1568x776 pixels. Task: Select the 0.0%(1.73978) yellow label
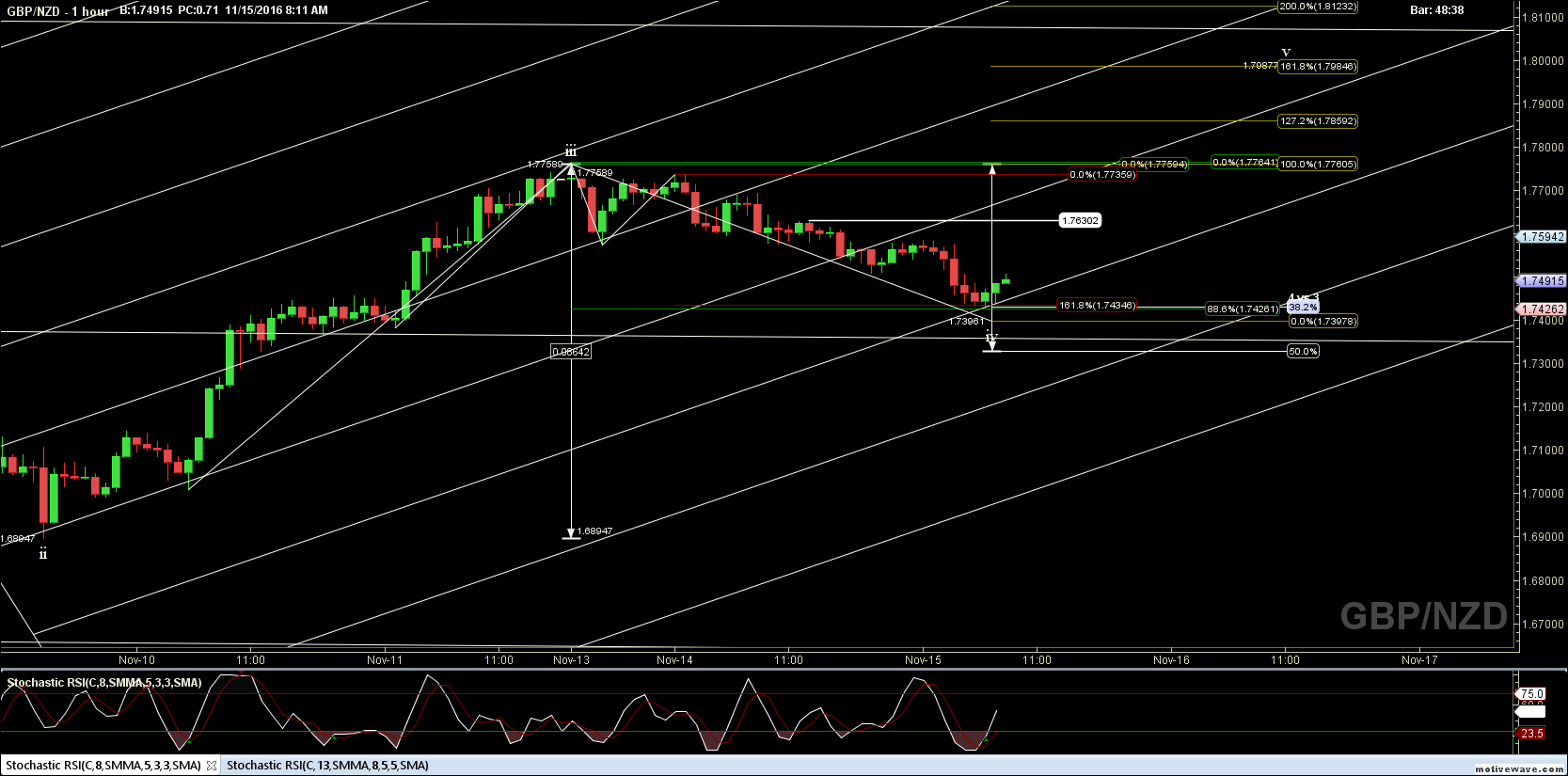pyautogui.click(x=1323, y=322)
